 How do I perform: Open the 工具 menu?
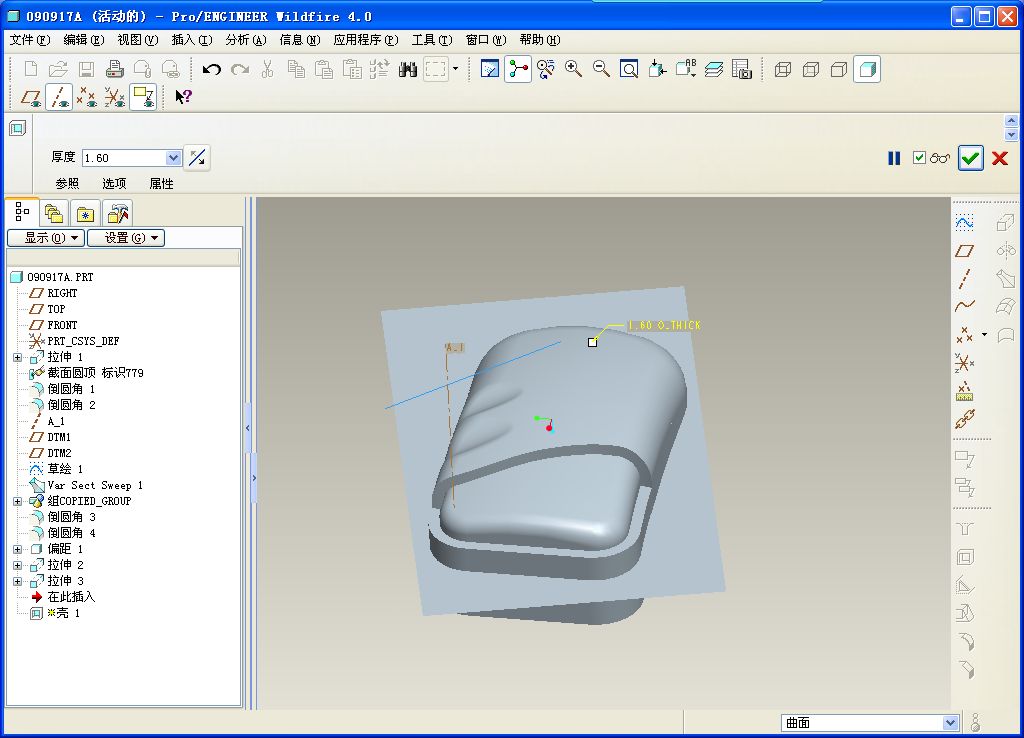[x=432, y=40]
